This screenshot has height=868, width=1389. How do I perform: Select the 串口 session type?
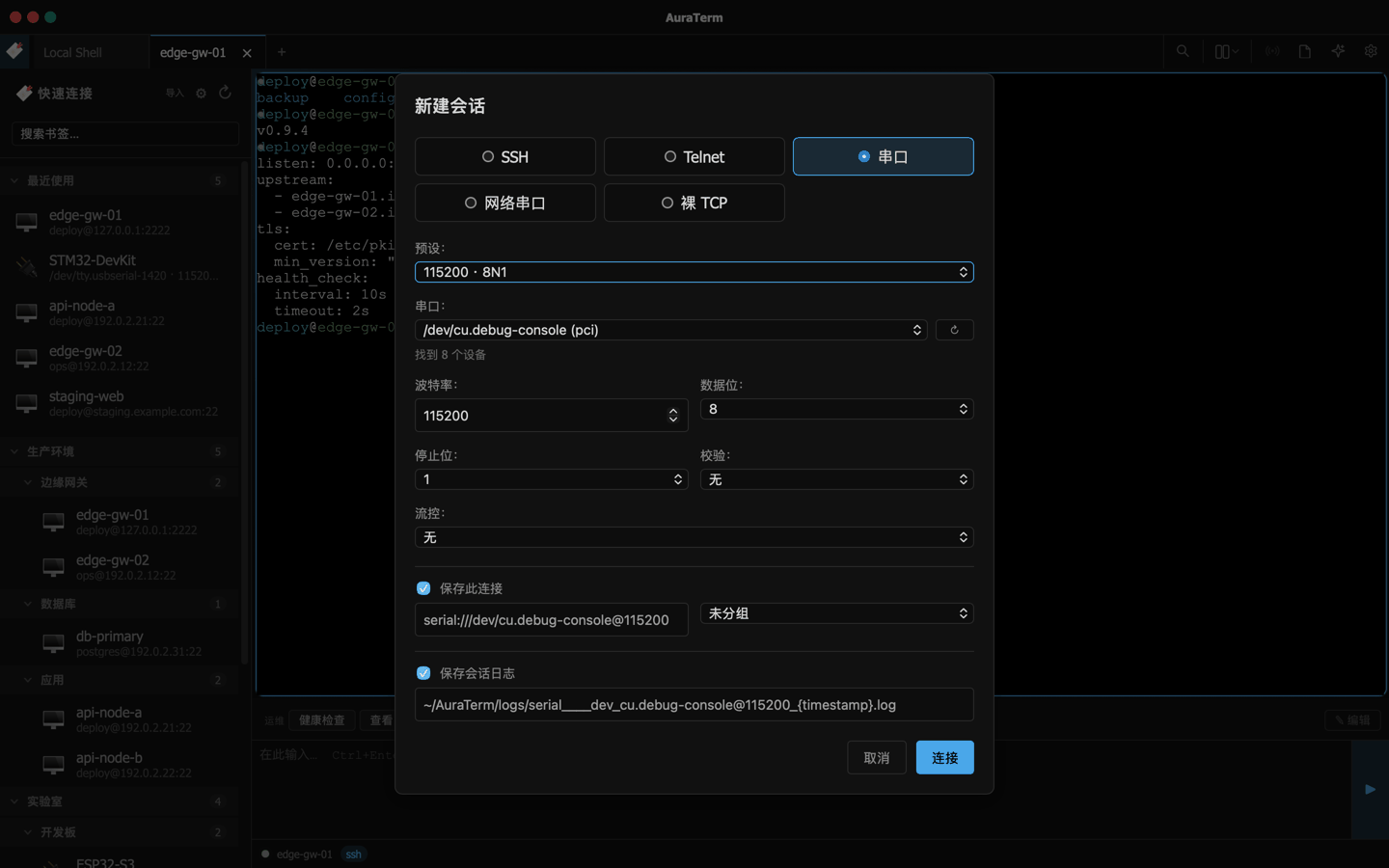[x=883, y=156]
